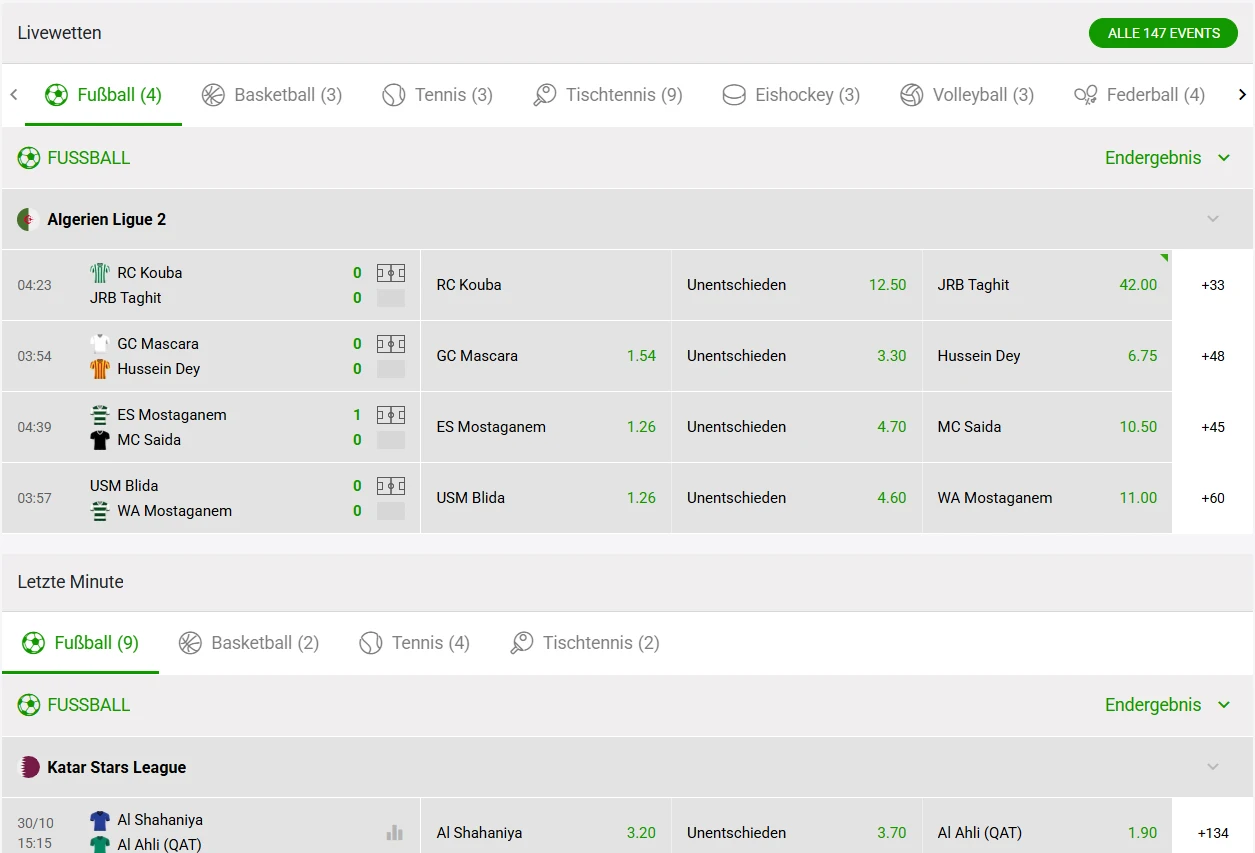
Task: Bet on Hussein Dey at 6.75
Action: pos(1047,356)
